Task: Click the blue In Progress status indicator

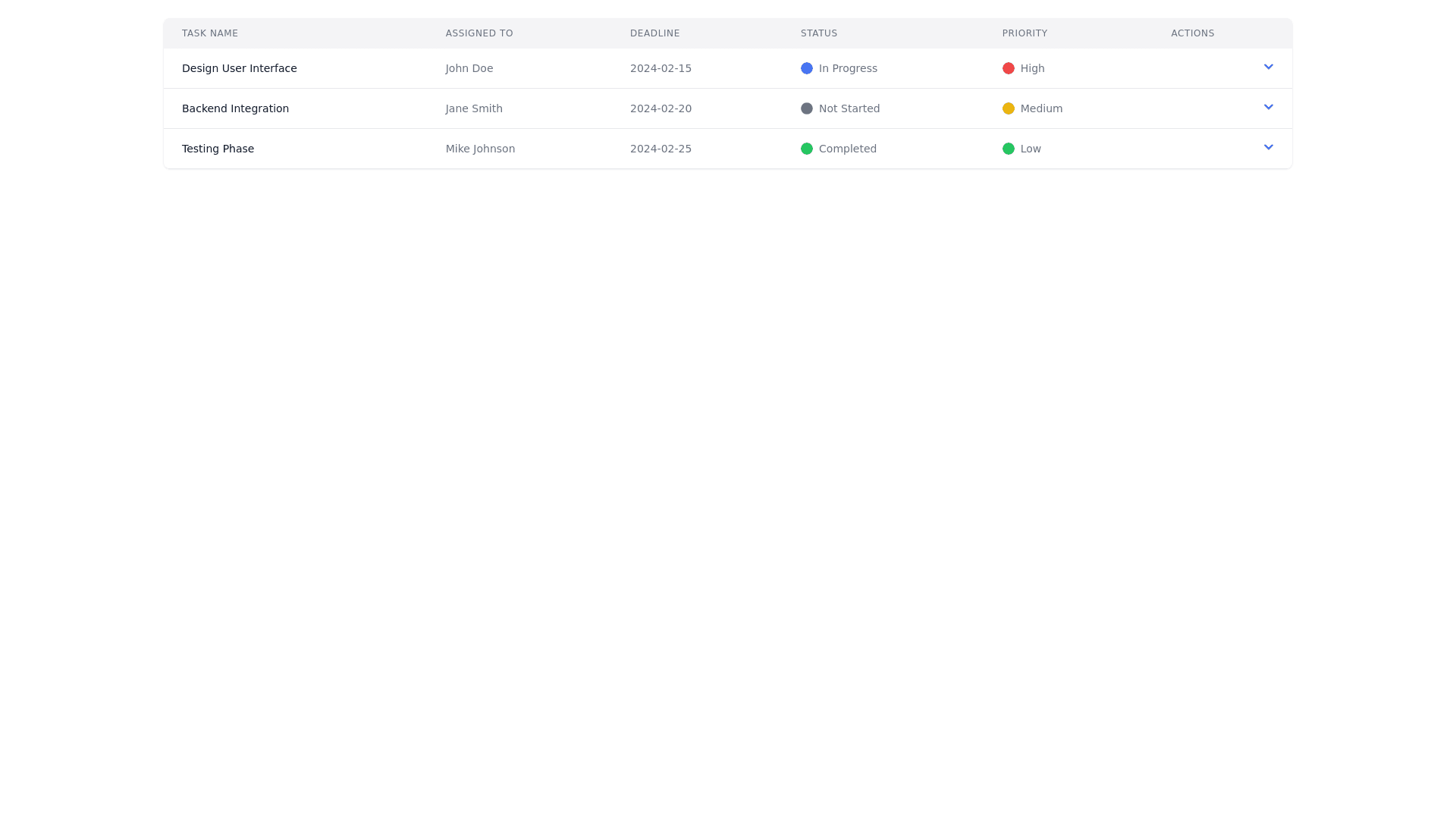Action: point(807,68)
